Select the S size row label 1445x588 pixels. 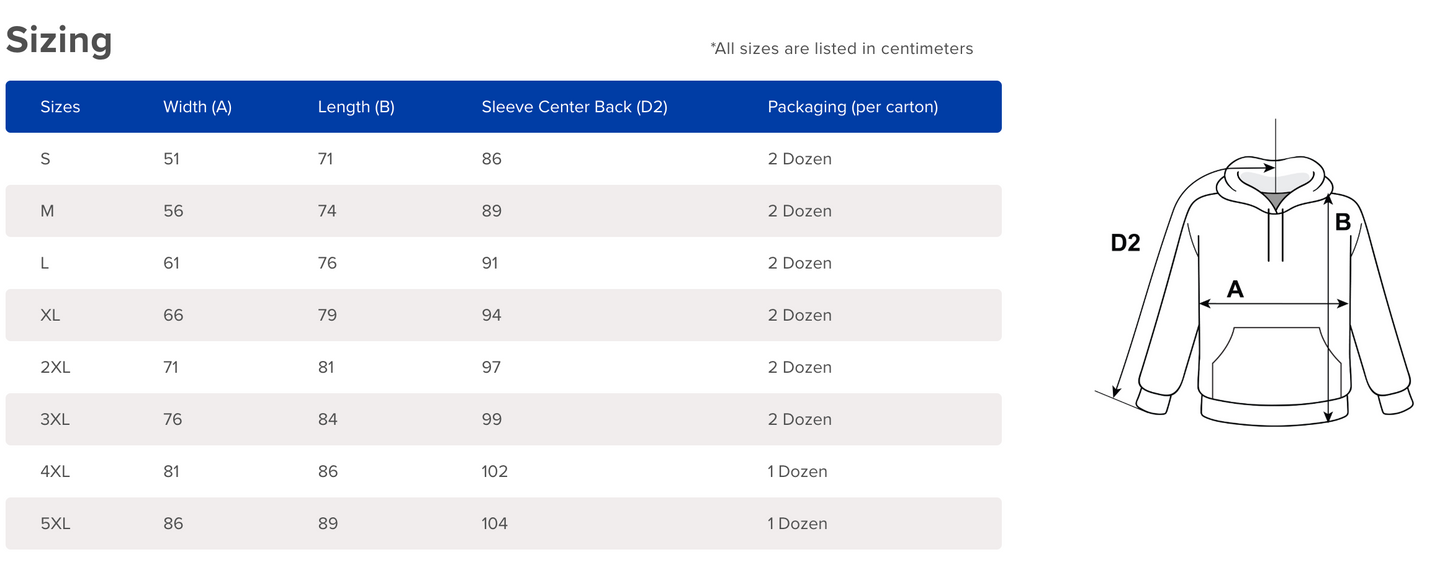tap(45, 159)
